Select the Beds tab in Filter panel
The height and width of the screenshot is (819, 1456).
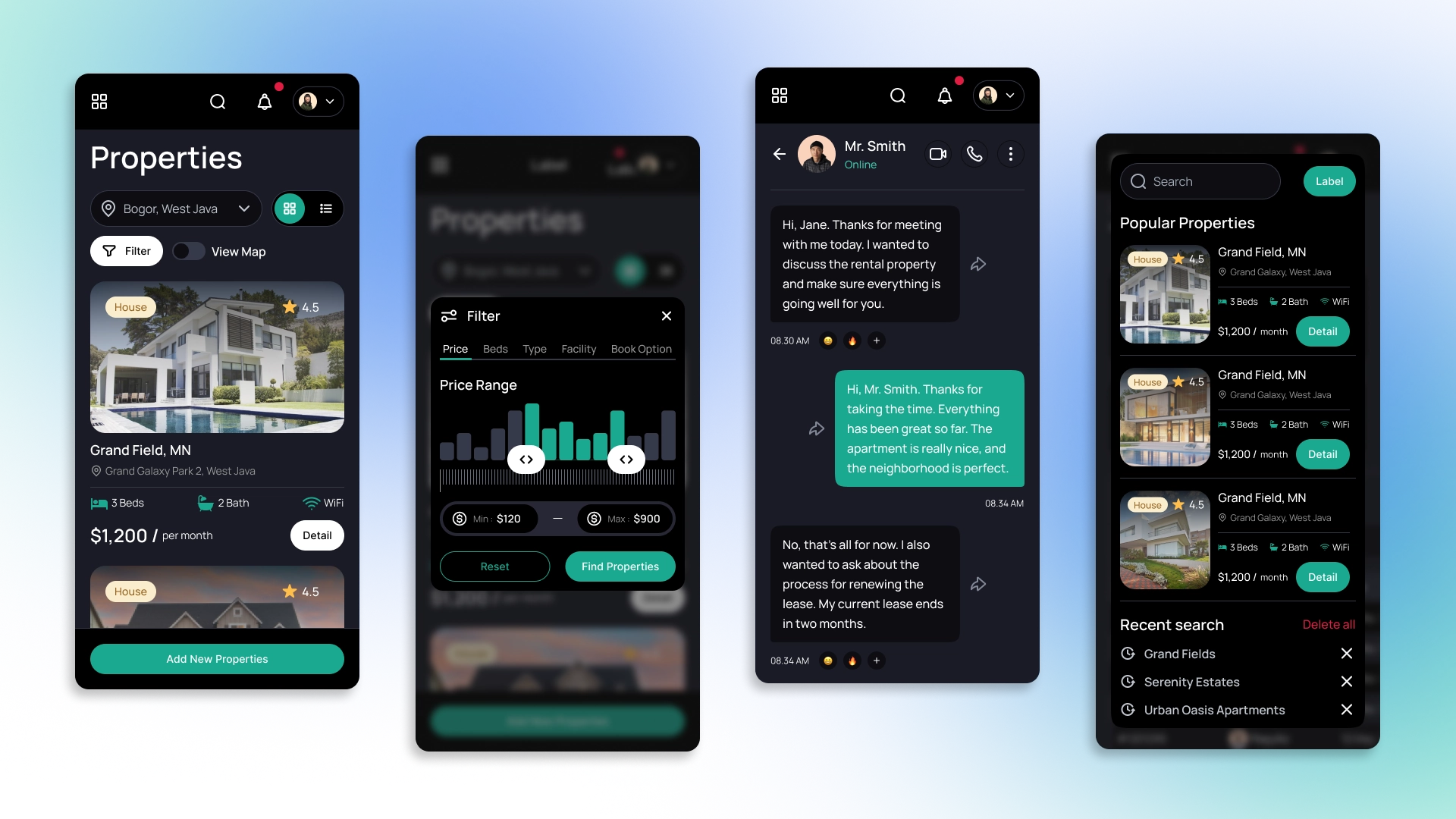click(495, 349)
